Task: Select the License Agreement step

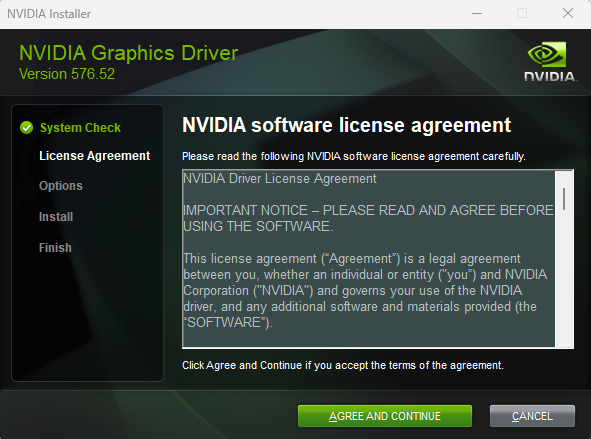Action: (x=95, y=156)
